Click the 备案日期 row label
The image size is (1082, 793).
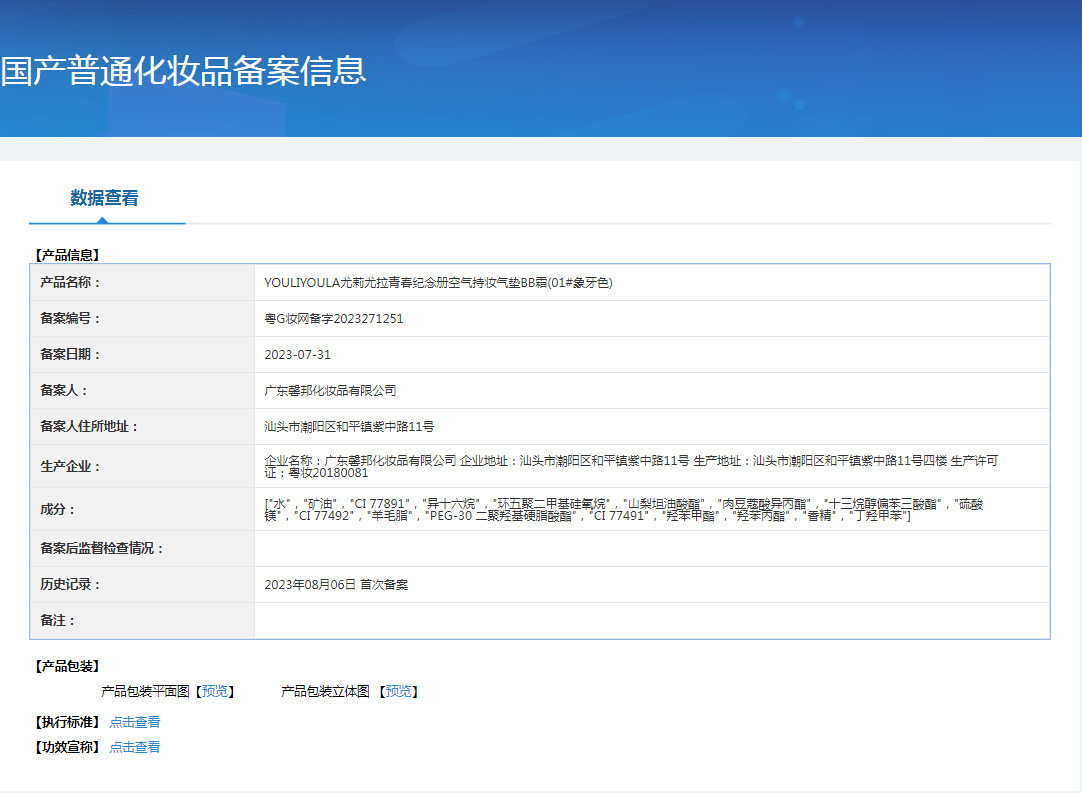(x=70, y=354)
